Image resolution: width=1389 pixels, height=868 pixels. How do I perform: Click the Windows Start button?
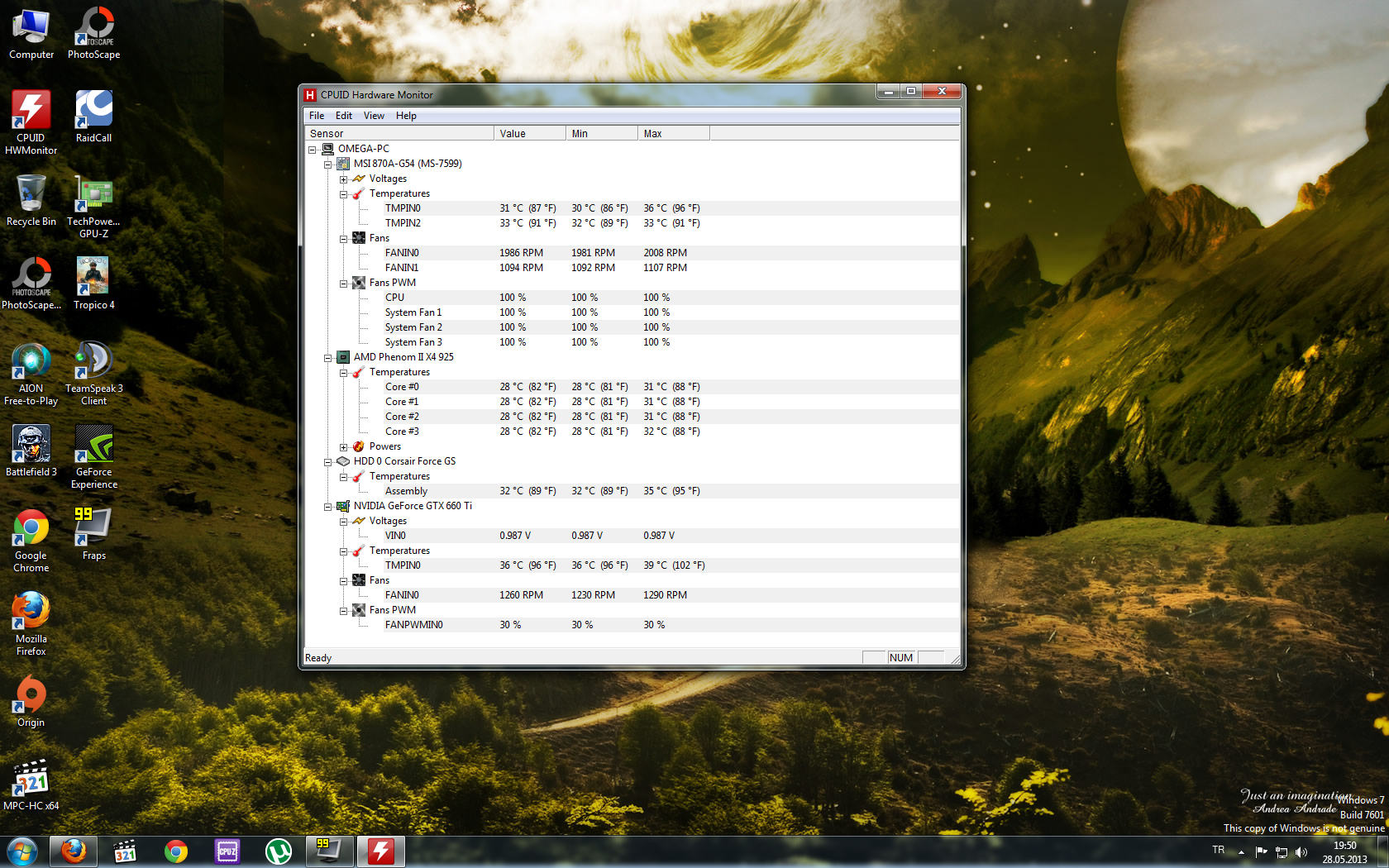pyautogui.click(x=22, y=851)
